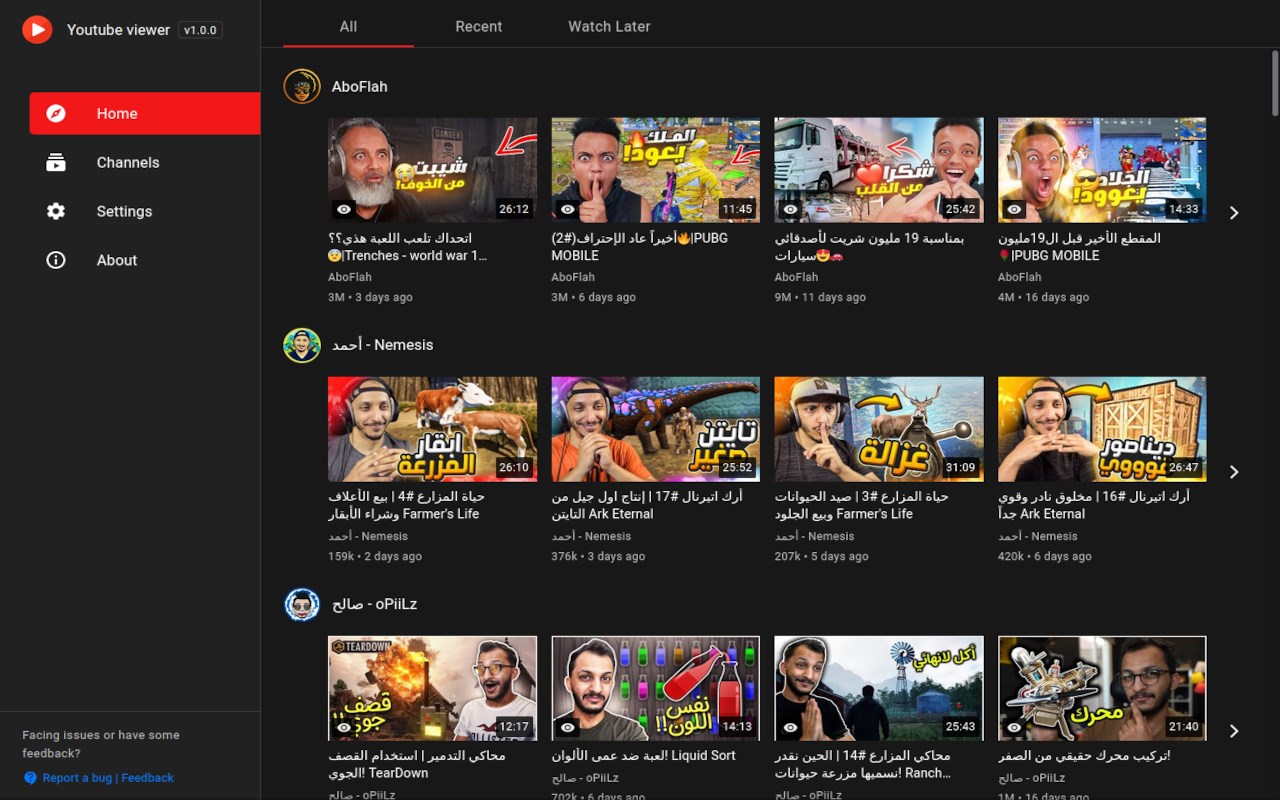Click the '159k • 2 days ago' text
1280x800 pixels.
point(375,556)
